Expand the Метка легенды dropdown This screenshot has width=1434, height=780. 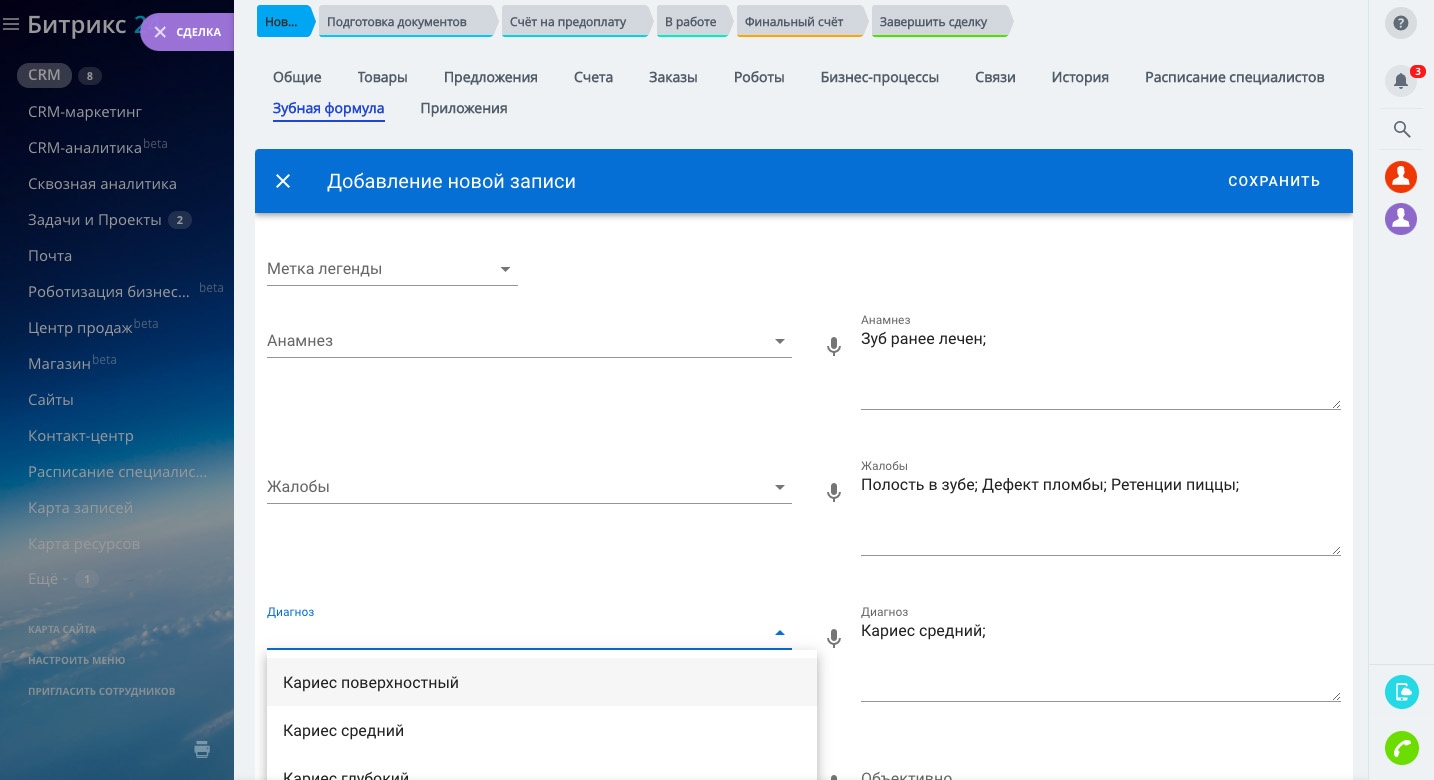tap(505, 269)
